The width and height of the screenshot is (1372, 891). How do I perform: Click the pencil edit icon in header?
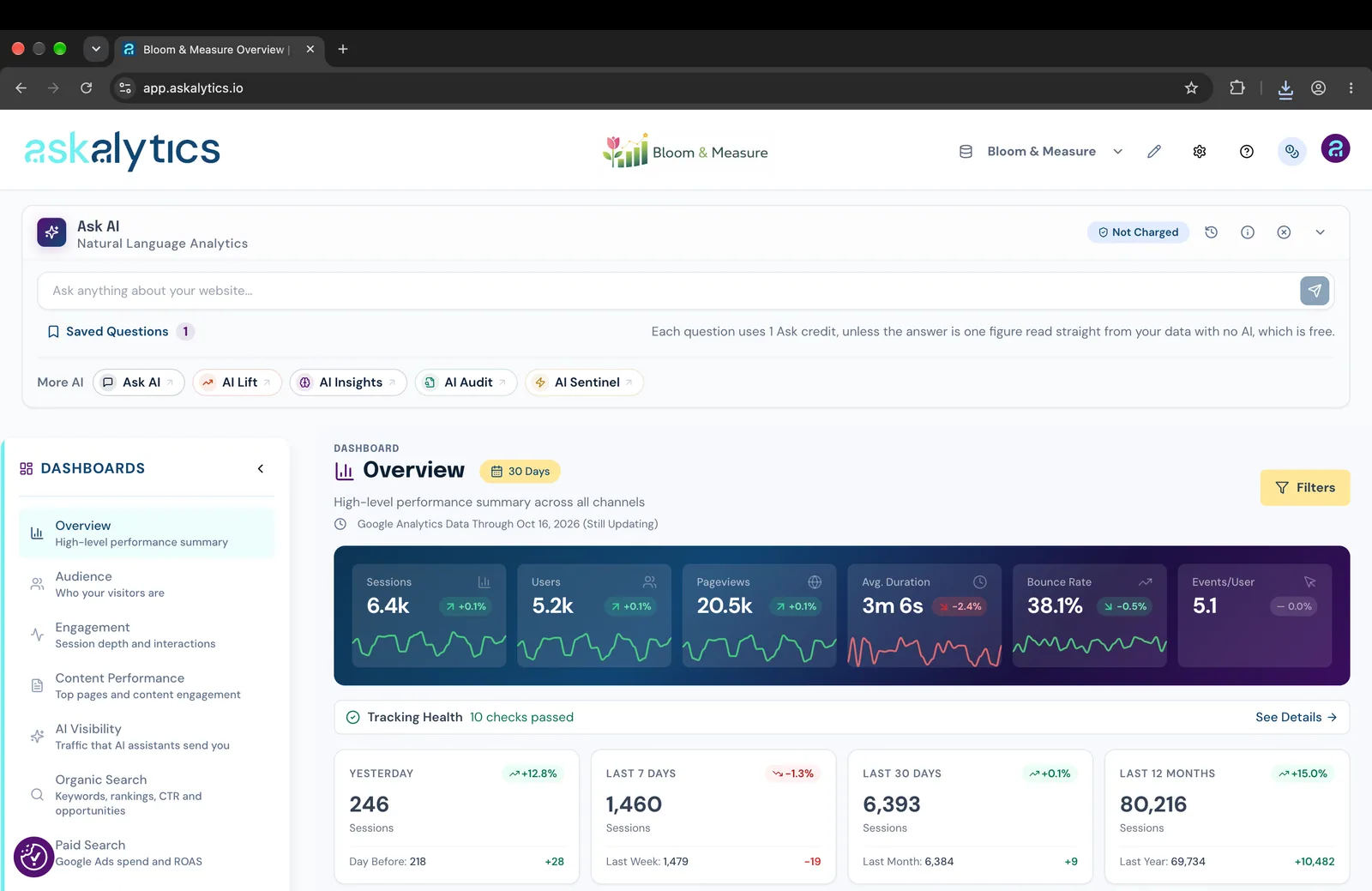[1154, 152]
